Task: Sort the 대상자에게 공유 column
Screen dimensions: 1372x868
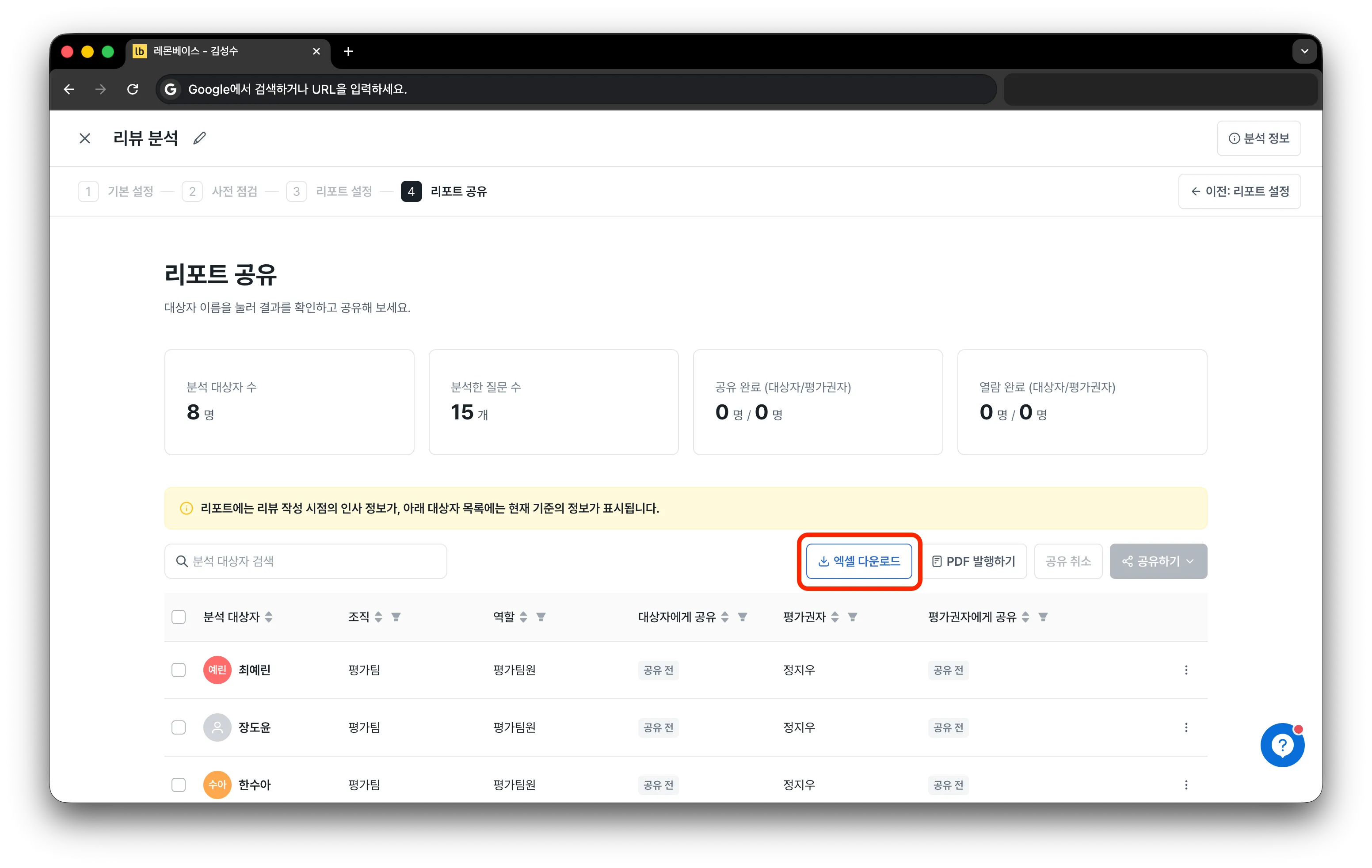Action: pos(725,617)
